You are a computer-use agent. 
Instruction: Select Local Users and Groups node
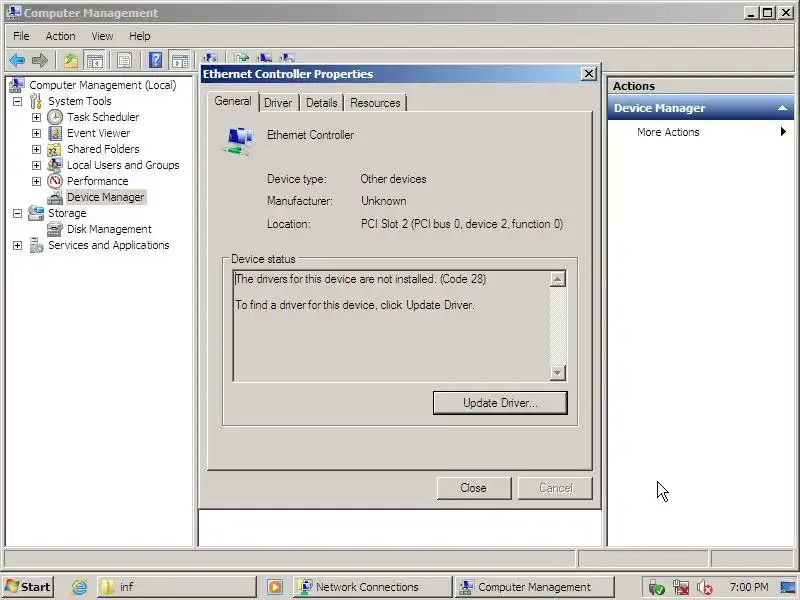point(123,165)
